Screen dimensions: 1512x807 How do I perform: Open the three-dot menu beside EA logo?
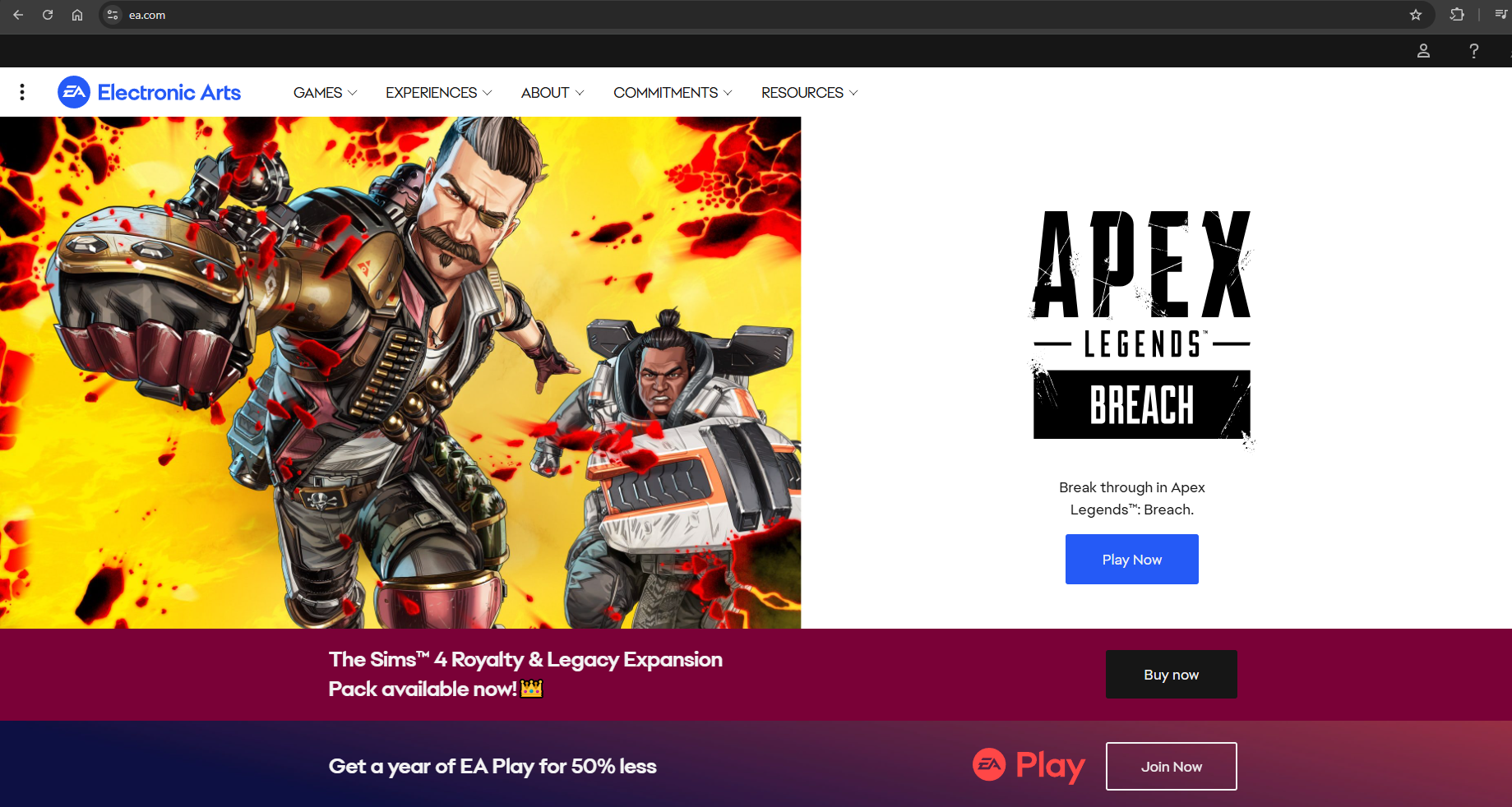coord(22,92)
